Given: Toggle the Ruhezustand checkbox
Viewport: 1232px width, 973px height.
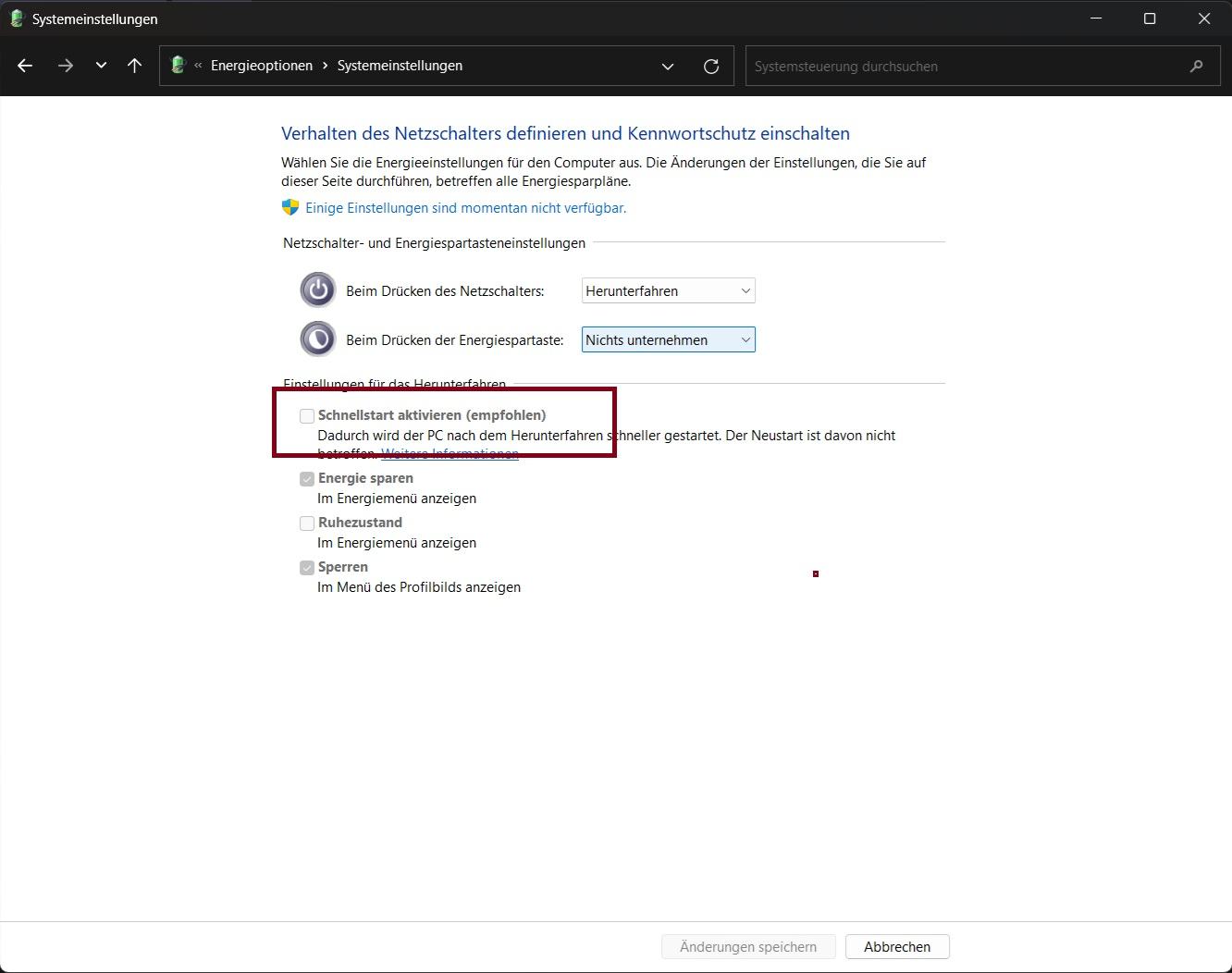Looking at the screenshot, I should pos(307,523).
